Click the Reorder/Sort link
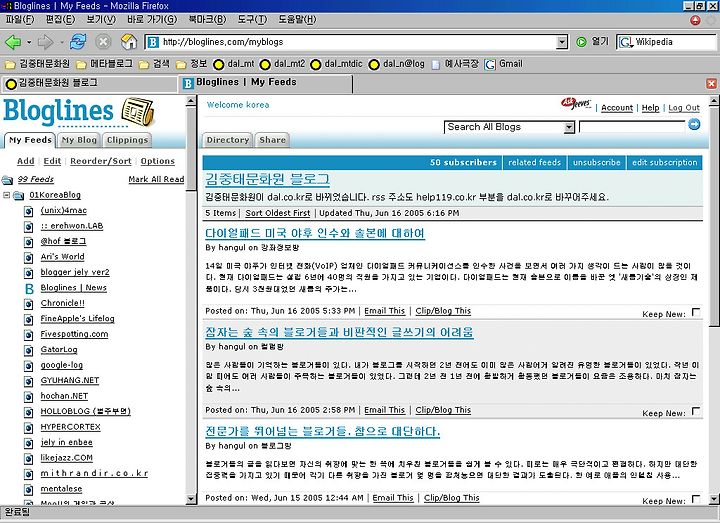Viewport: 720px width, 523px height. [x=101, y=161]
